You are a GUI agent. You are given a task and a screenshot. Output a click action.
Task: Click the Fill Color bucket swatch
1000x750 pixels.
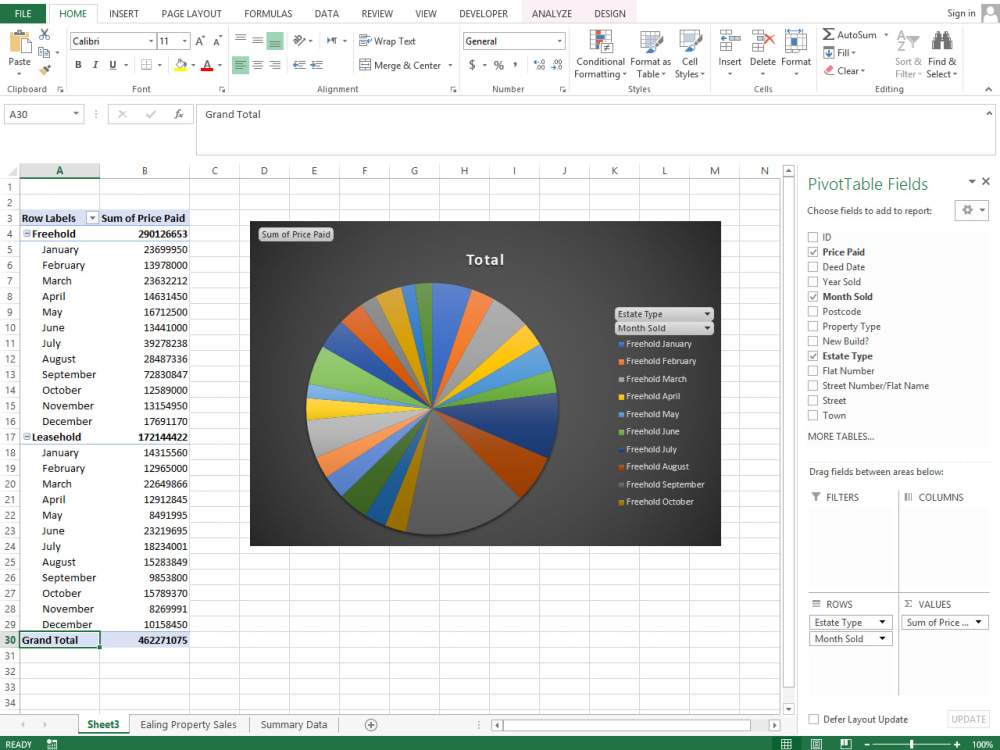point(180,64)
